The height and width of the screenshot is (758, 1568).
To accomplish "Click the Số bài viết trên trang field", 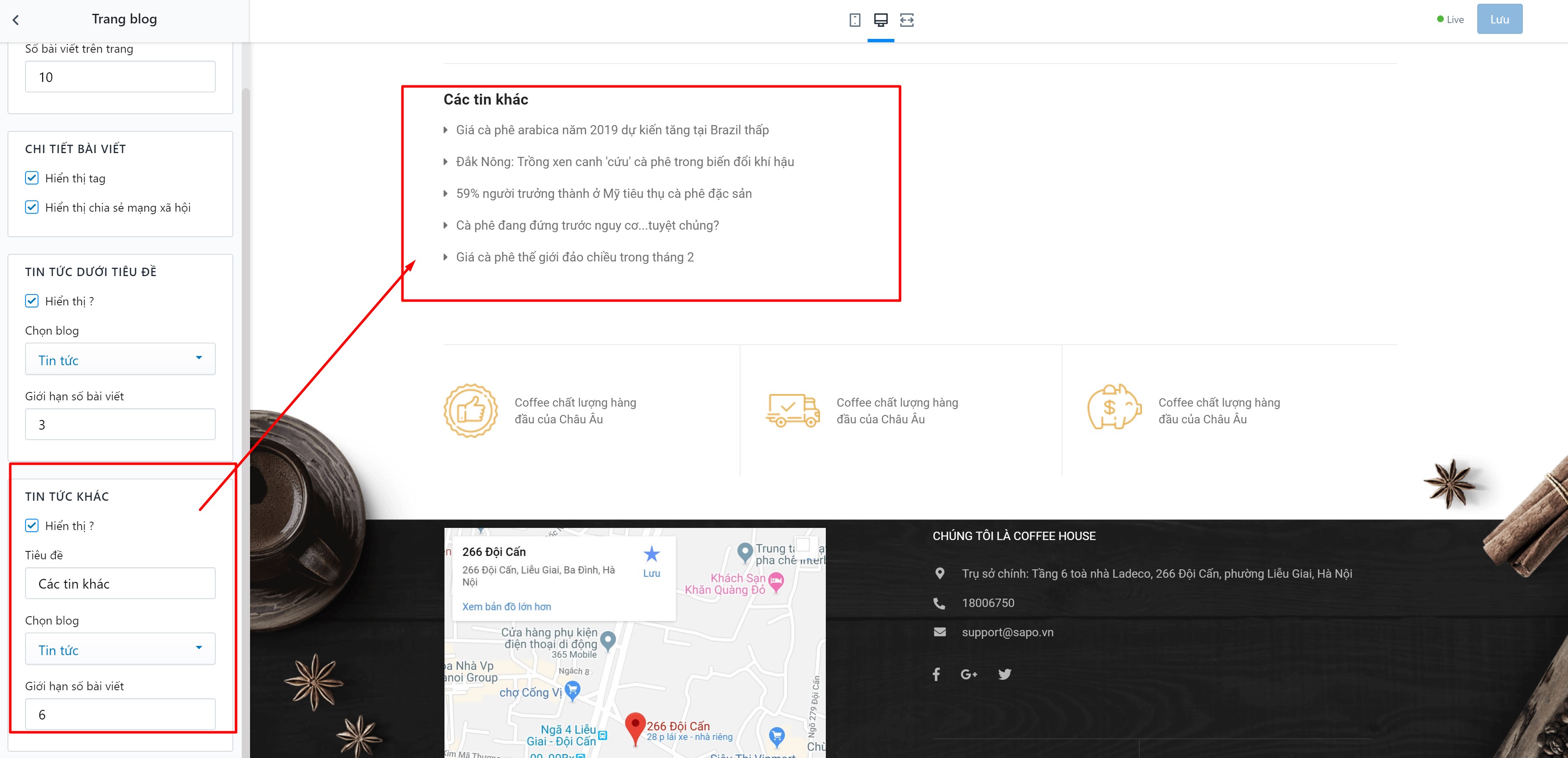I will point(120,77).
